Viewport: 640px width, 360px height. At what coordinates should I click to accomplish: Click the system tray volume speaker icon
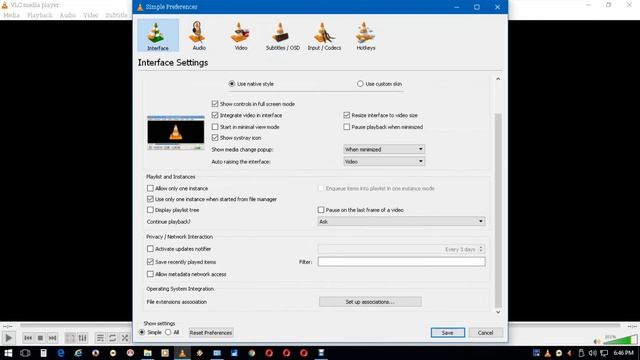(x=592, y=353)
